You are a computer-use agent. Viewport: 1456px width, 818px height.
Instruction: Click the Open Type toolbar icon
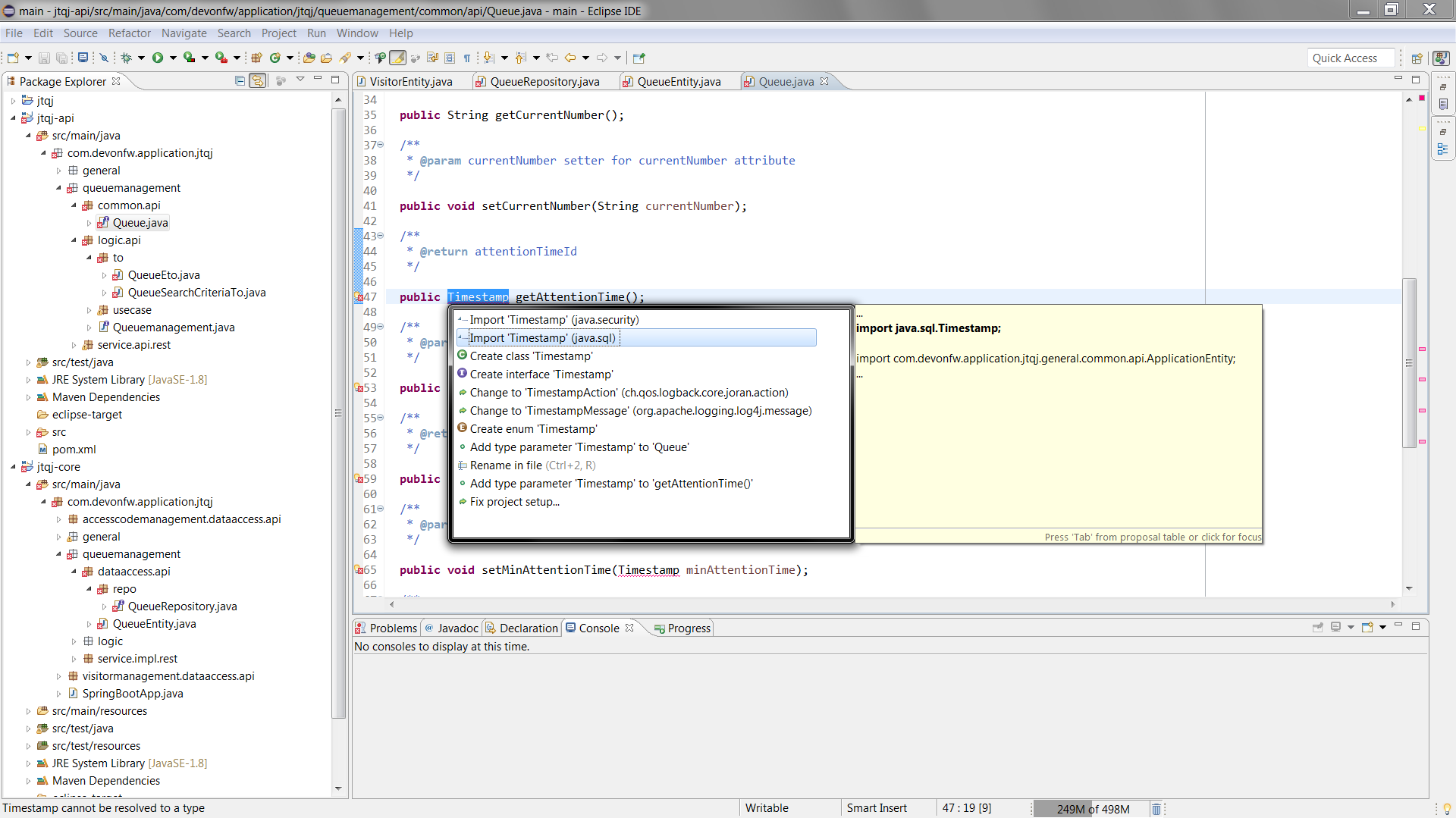(309, 58)
